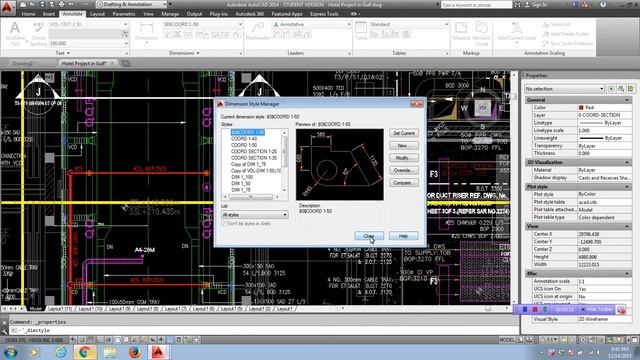This screenshot has width=640, height=360.
Task: Collapse the 3D Visualization section
Action: pos(627,162)
